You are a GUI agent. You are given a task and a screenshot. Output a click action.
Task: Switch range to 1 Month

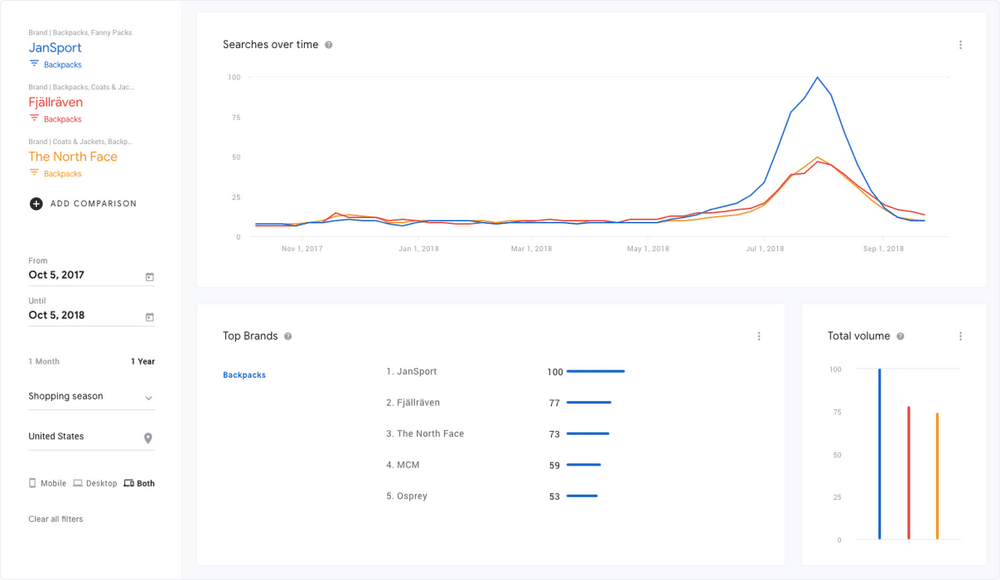tap(44, 361)
